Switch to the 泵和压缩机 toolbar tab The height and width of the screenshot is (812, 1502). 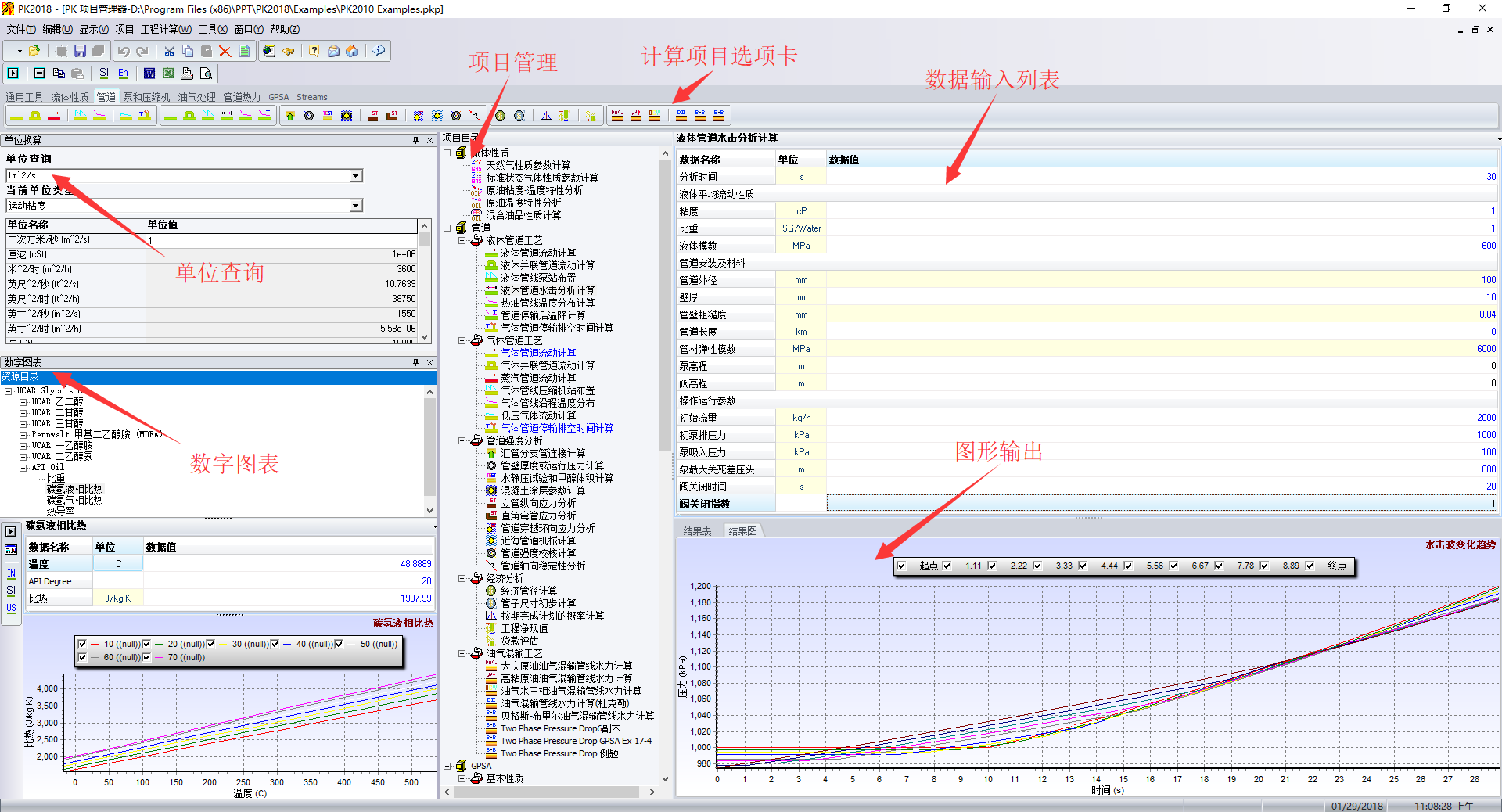pos(146,97)
